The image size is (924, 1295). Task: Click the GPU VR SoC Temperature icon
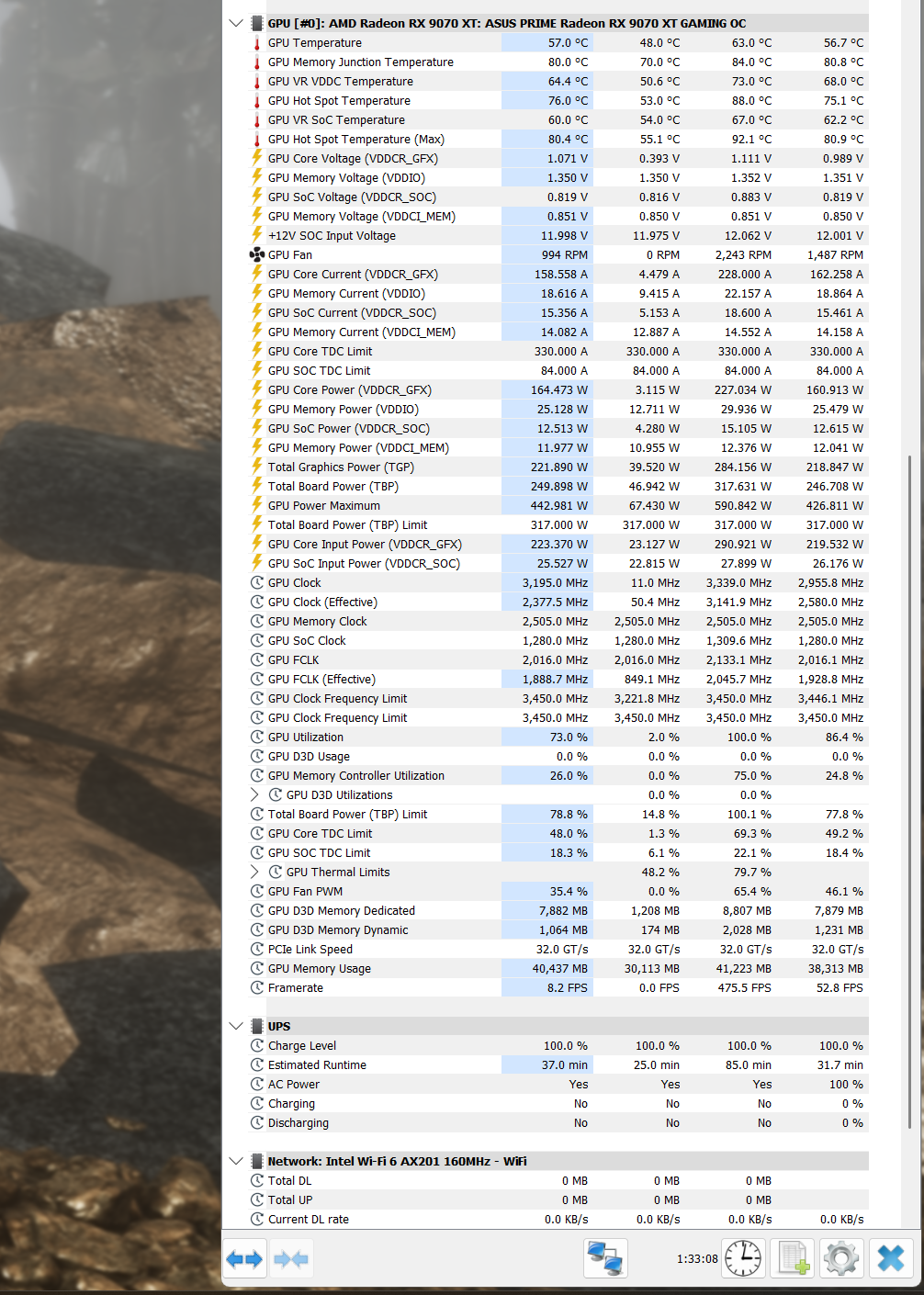[x=257, y=119]
